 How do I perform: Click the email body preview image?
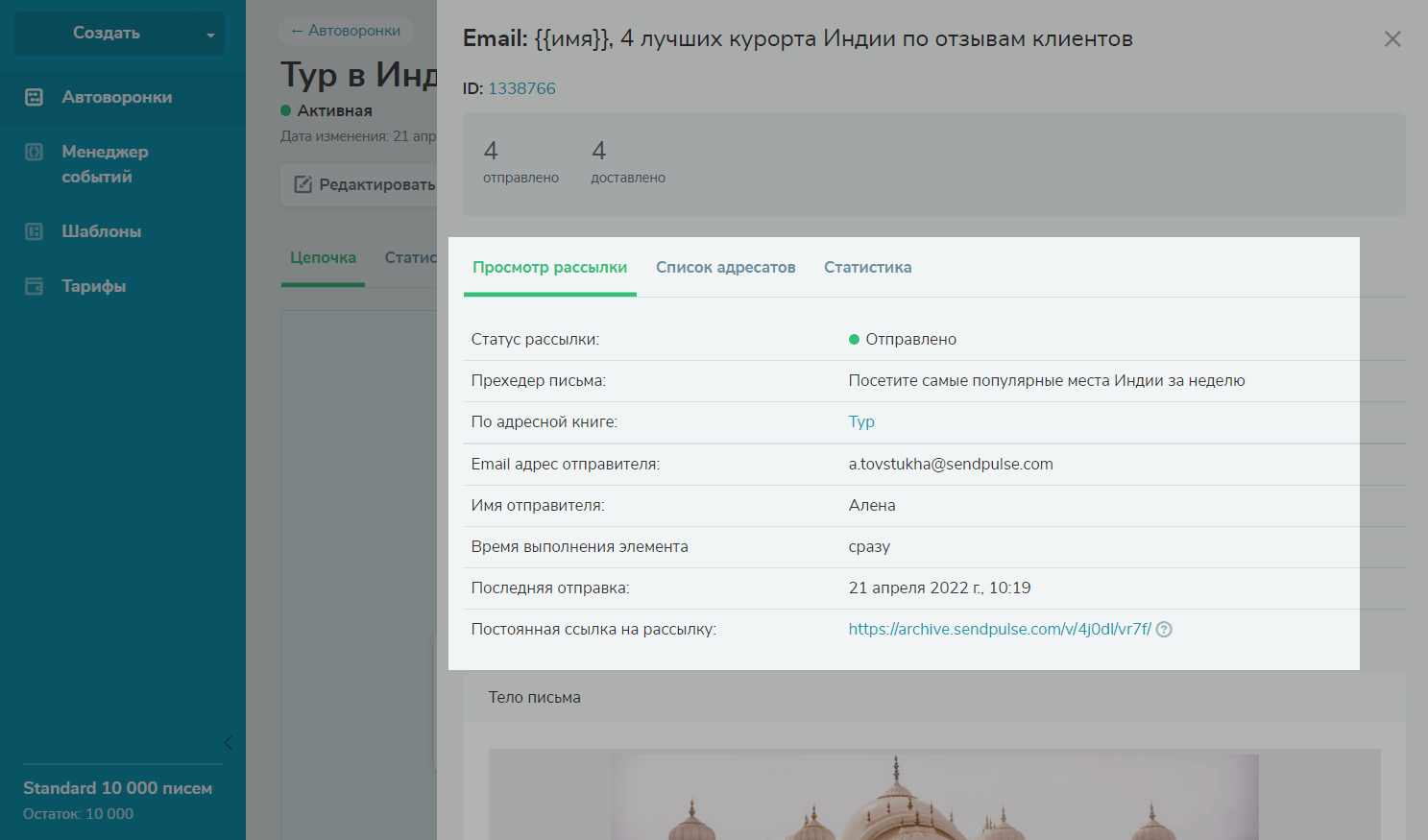pyautogui.click(x=933, y=795)
